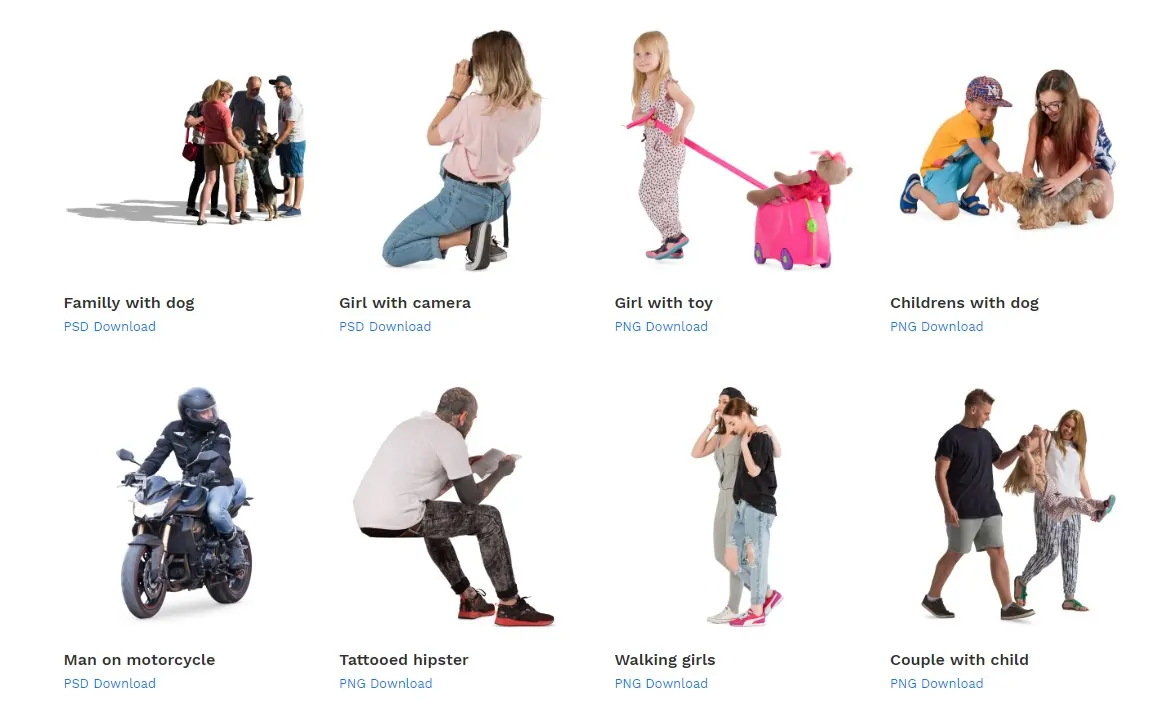Image resolution: width=1173 pixels, height=727 pixels.
Task: Select the Tattooed hipster cutout image
Action: tap(453, 506)
